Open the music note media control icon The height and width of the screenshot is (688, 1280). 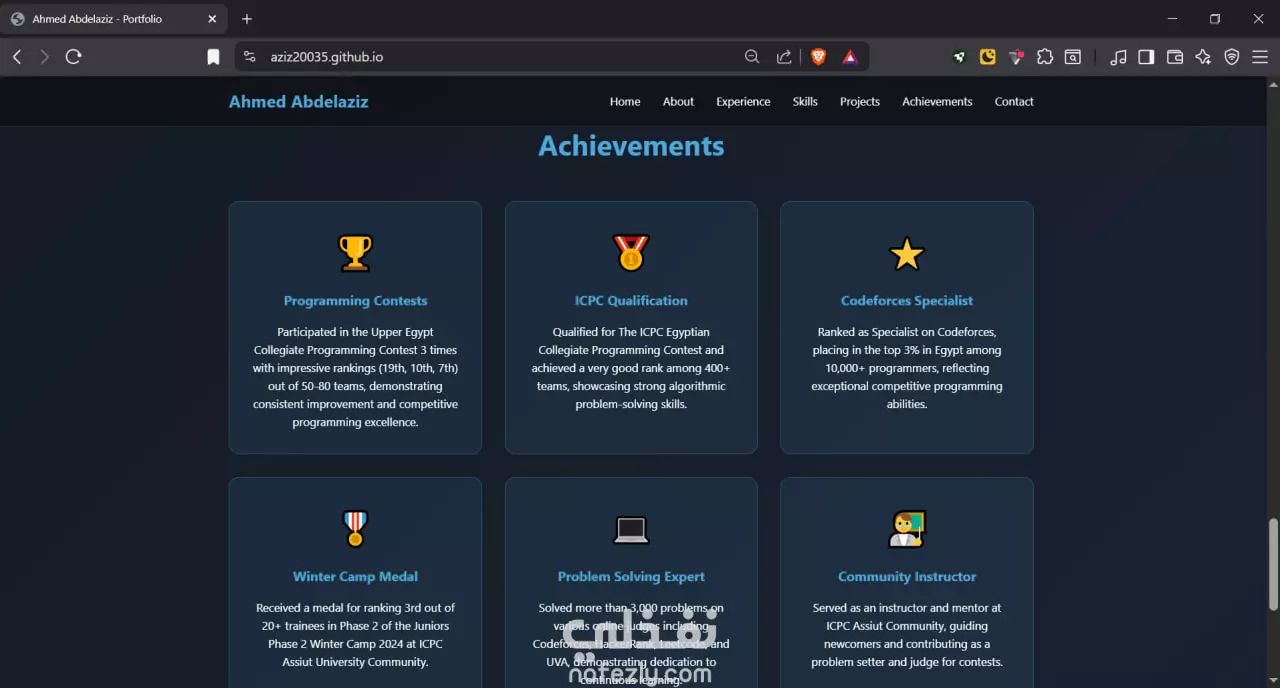click(1118, 57)
